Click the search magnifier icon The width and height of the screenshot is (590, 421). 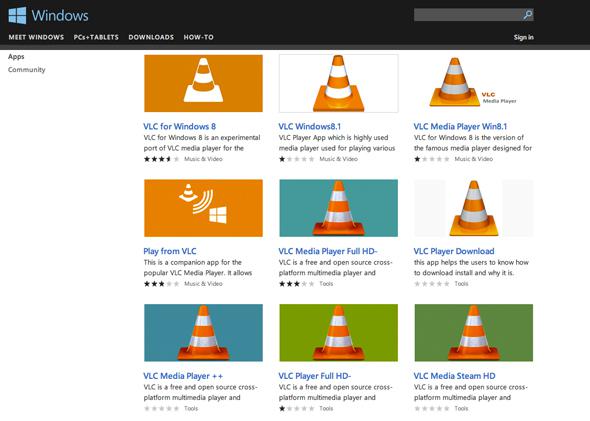pyautogui.click(x=528, y=15)
